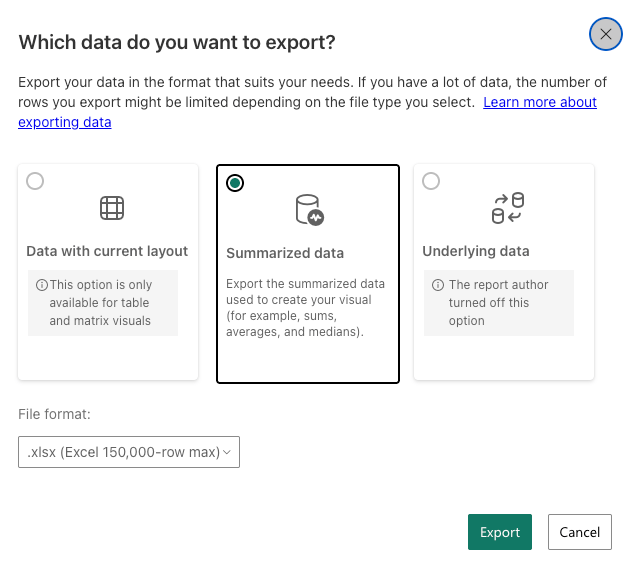Image resolution: width=639 pixels, height=562 pixels.
Task: Select the Data with current layout radio button
Action: pyautogui.click(x=35, y=181)
